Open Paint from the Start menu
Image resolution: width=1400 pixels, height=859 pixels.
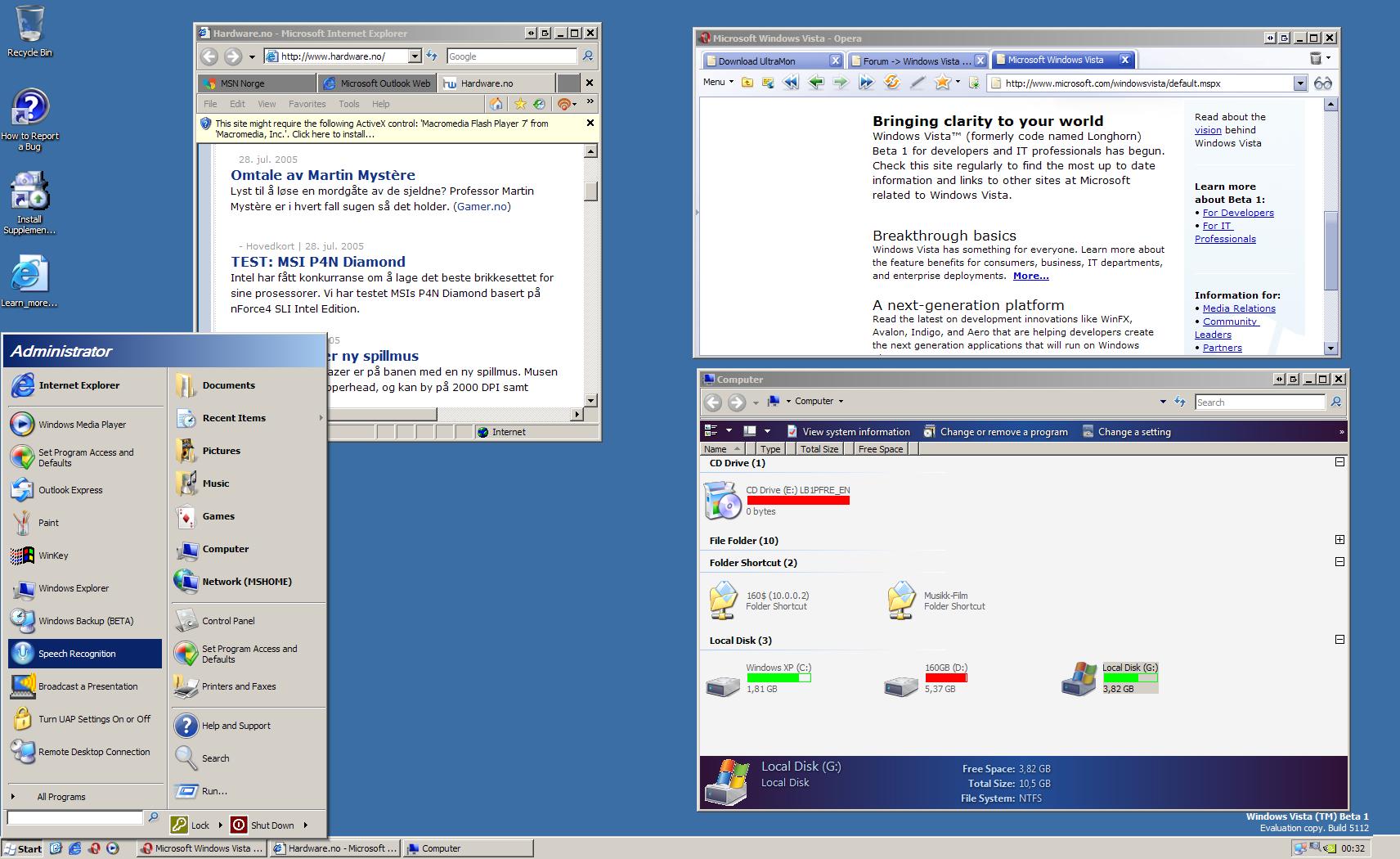pos(85,523)
